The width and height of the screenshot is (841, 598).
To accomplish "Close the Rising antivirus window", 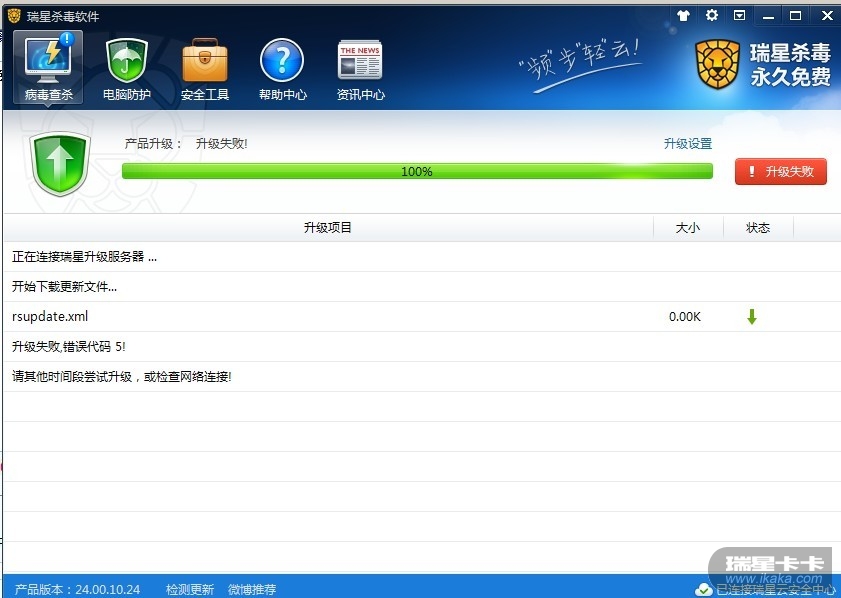I will [x=828, y=16].
